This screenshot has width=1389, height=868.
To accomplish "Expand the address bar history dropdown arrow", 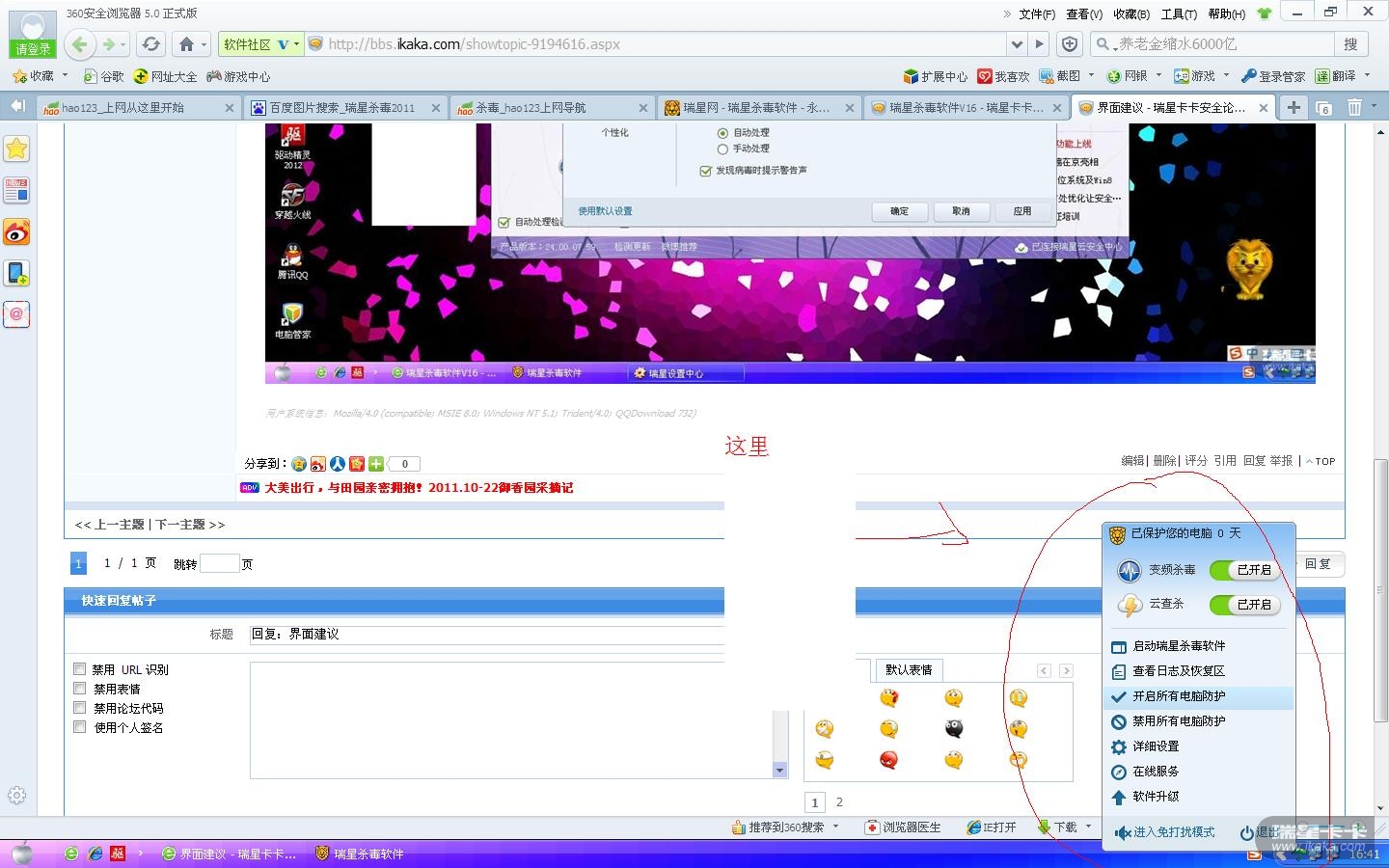I will pos(1017,43).
